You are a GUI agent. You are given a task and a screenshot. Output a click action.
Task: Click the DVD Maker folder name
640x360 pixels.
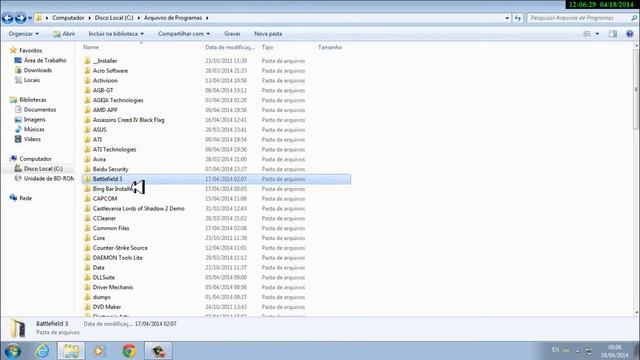tap(107, 307)
